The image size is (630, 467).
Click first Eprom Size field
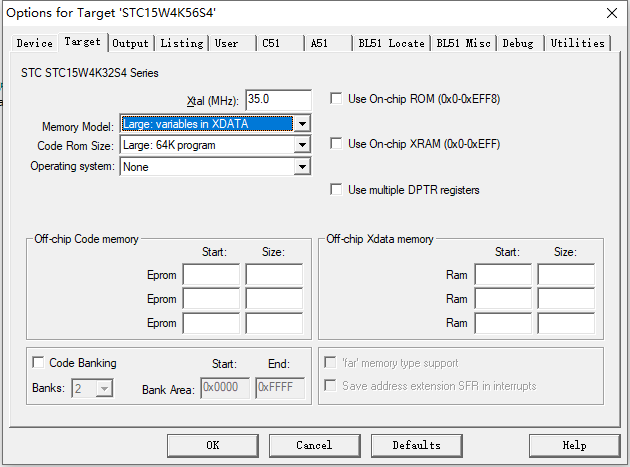[x=274, y=275]
